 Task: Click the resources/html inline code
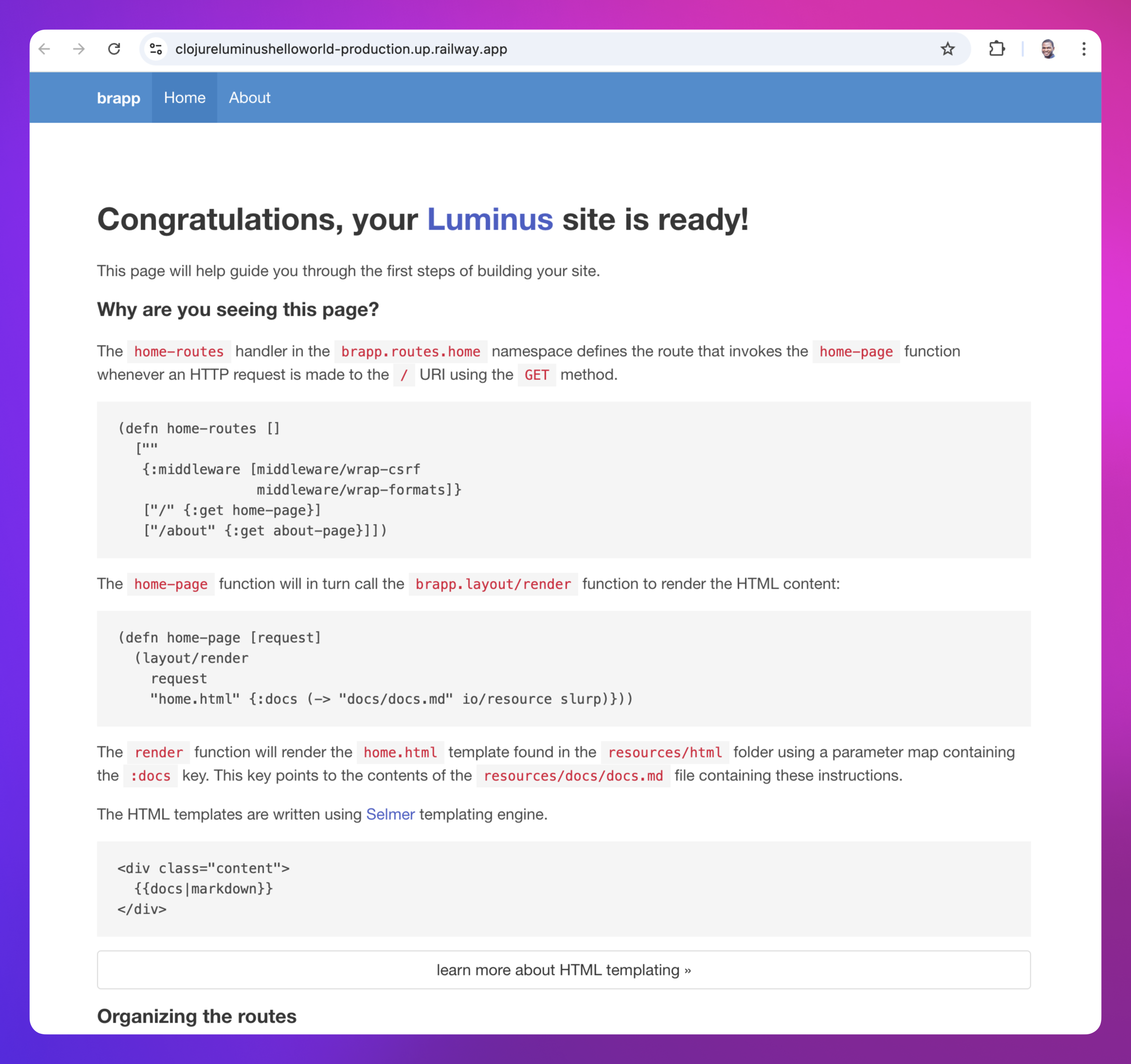coord(664,753)
